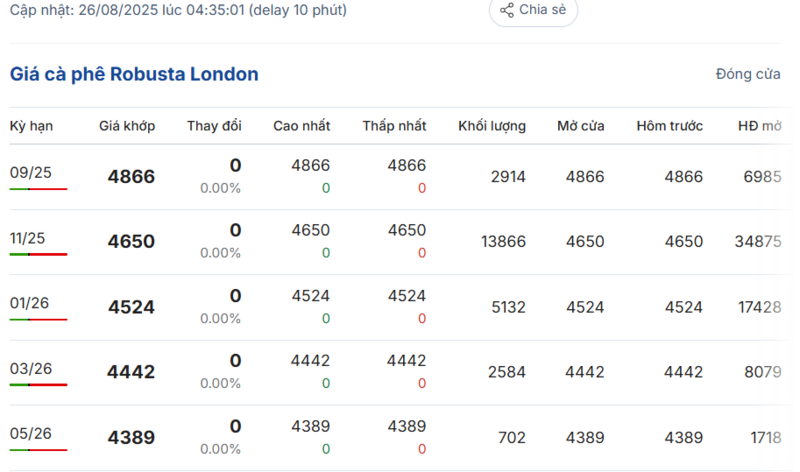
Task: Click the share icon beside Chia sẻ
Action: 507,10
